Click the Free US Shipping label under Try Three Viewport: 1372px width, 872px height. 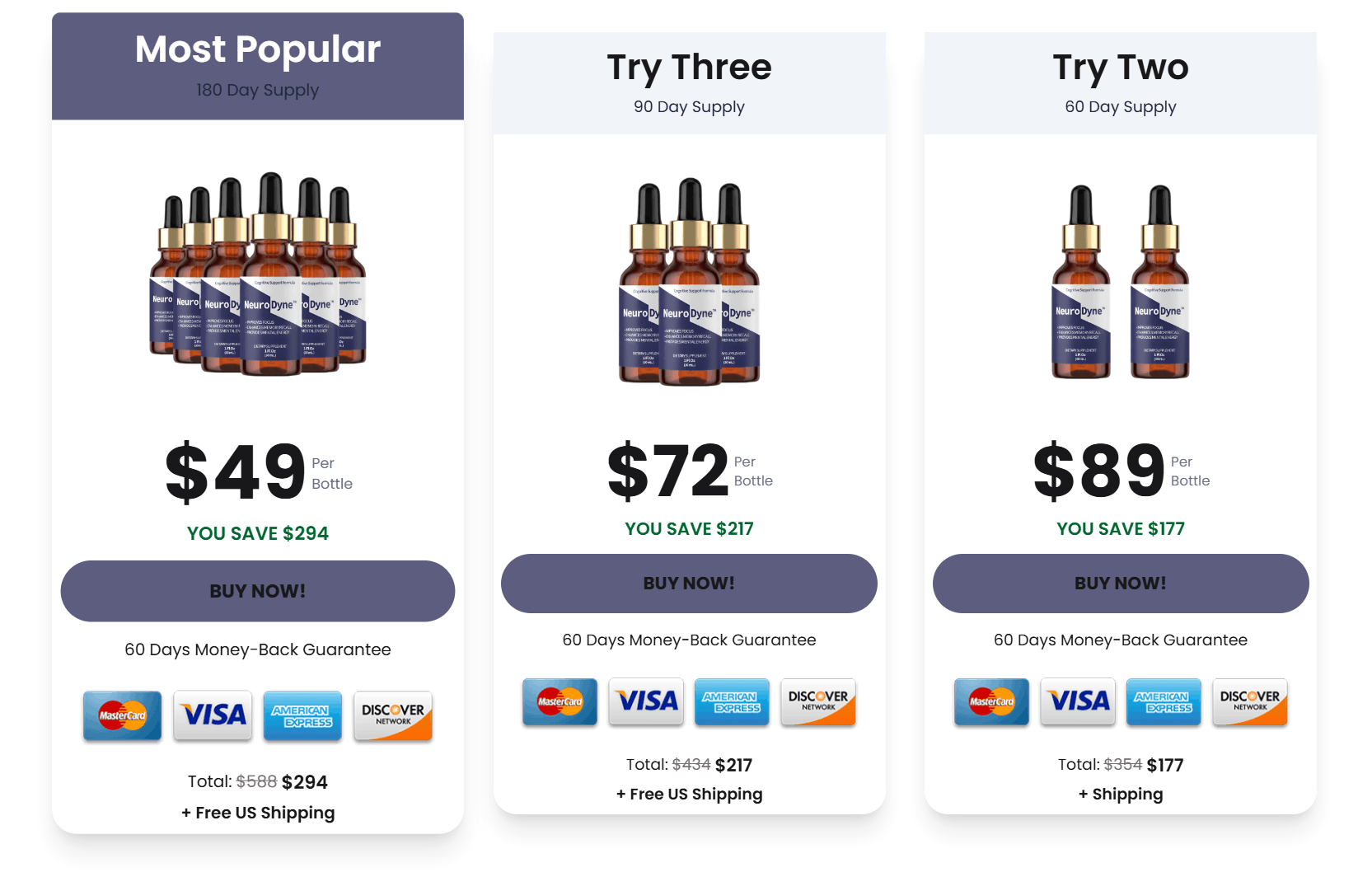tap(689, 794)
